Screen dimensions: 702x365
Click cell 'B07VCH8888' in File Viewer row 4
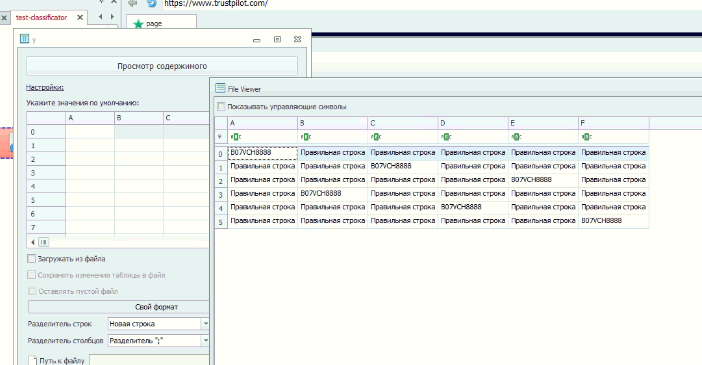[x=473, y=207]
